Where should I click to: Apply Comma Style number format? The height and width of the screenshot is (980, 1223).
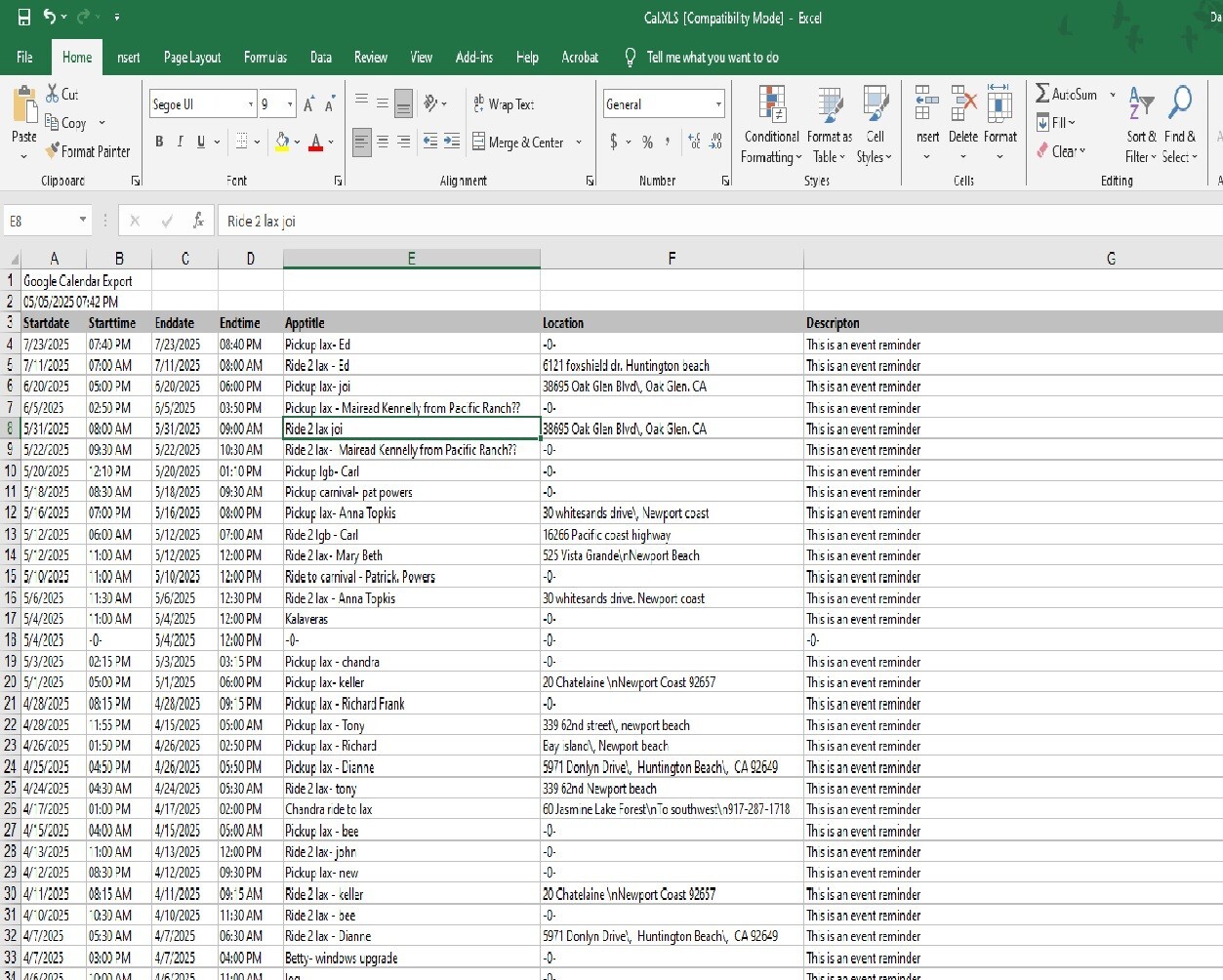tap(668, 142)
